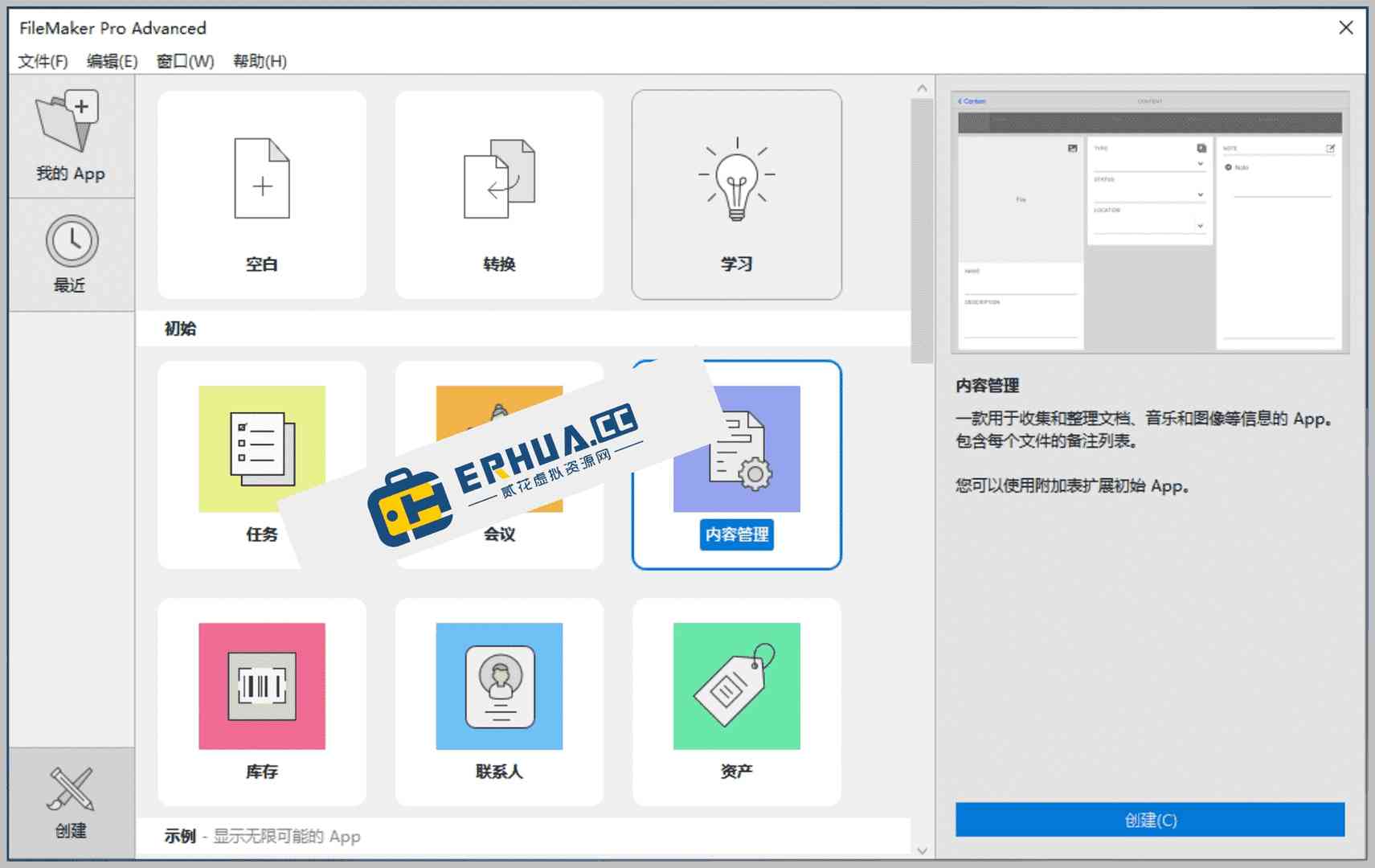Open the 编辑(E) menu

click(x=113, y=60)
